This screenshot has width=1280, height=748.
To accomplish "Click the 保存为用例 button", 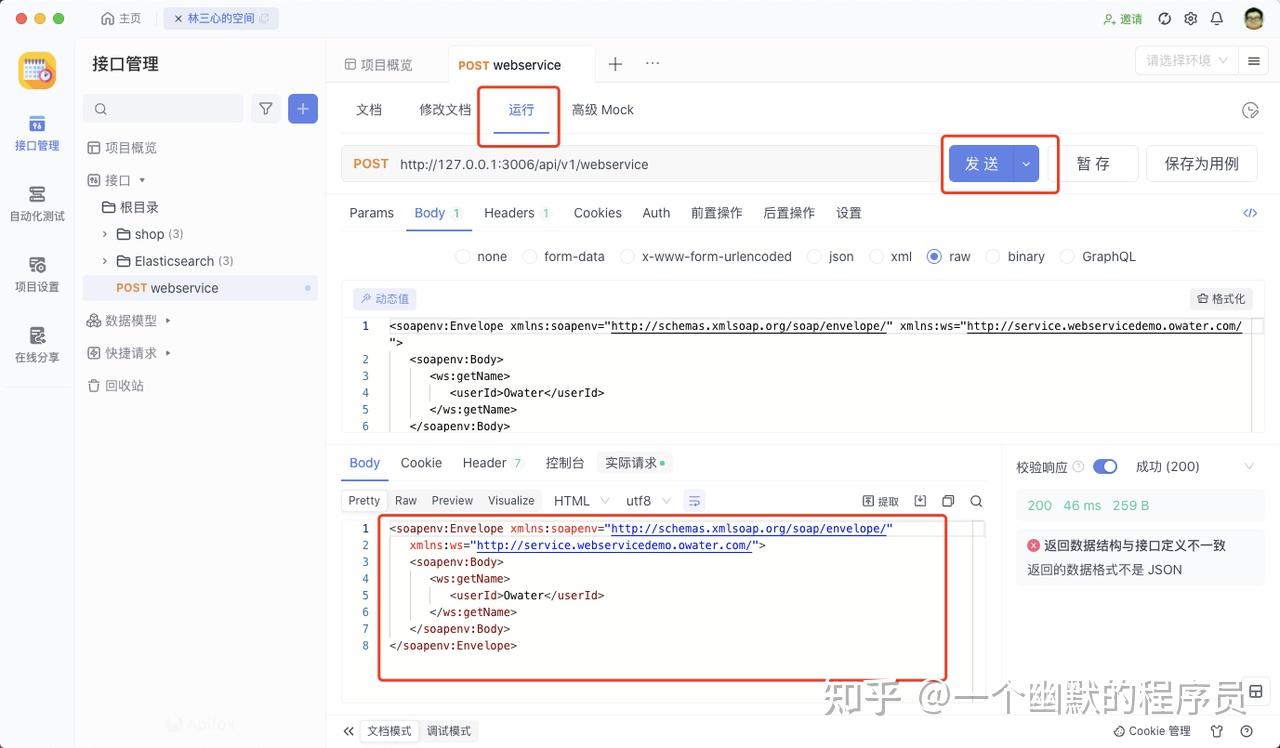I will point(1201,164).
